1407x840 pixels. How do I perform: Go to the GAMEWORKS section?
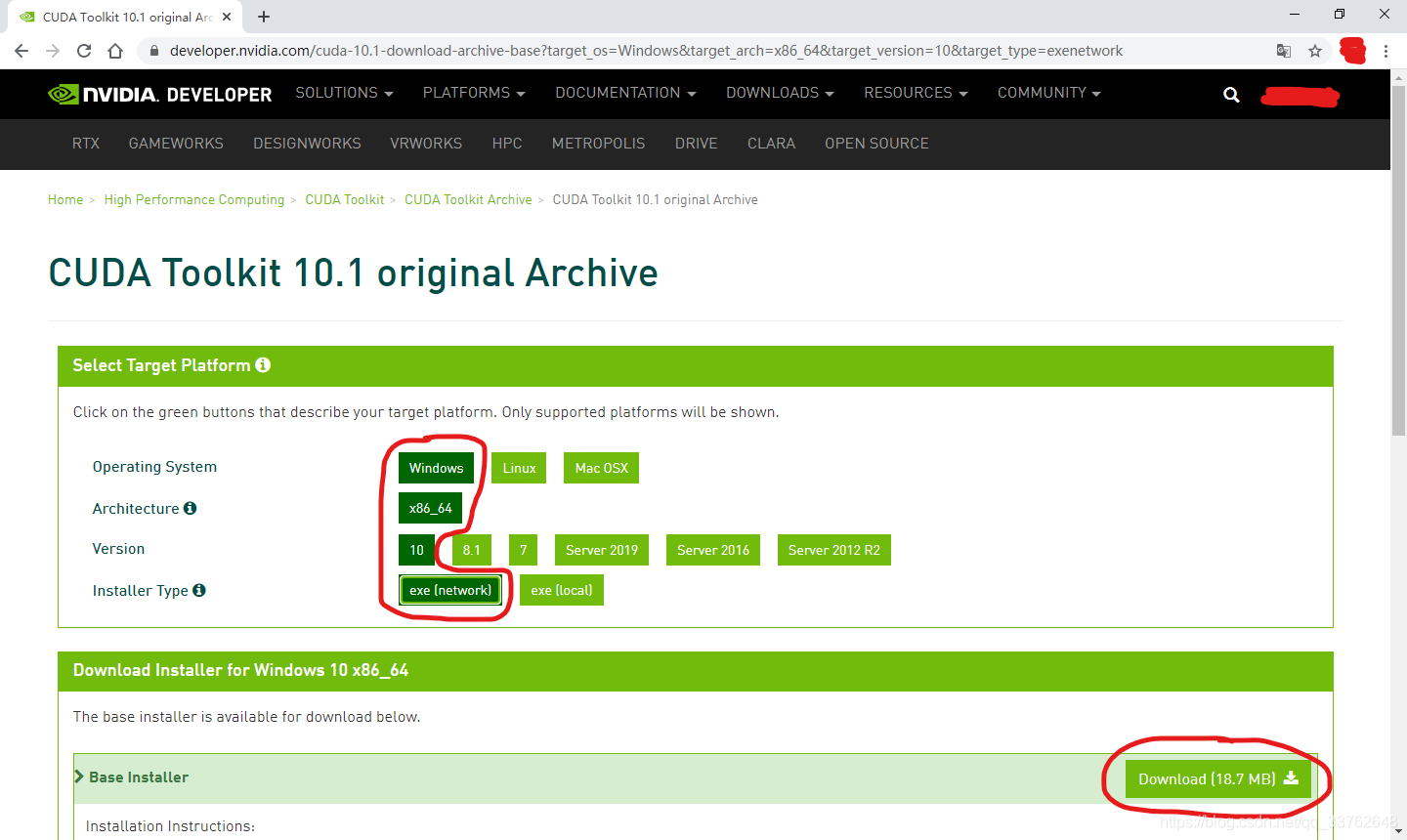tap(176, 144)
